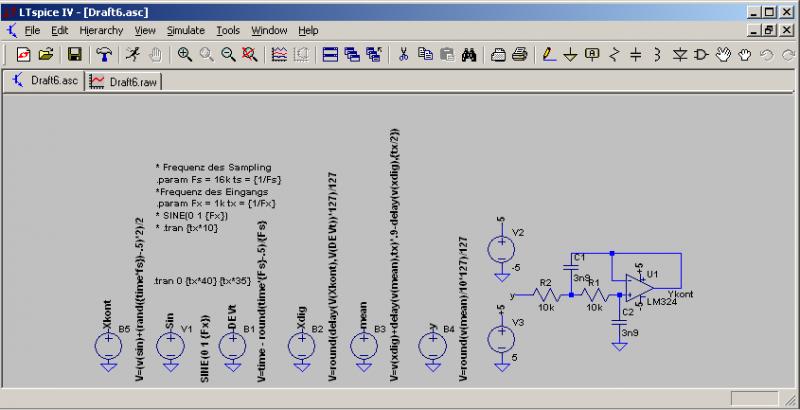This screenshot has height=410, width=800.
Task: Open Control Panel hammer icon
Action: click(103, 55)
